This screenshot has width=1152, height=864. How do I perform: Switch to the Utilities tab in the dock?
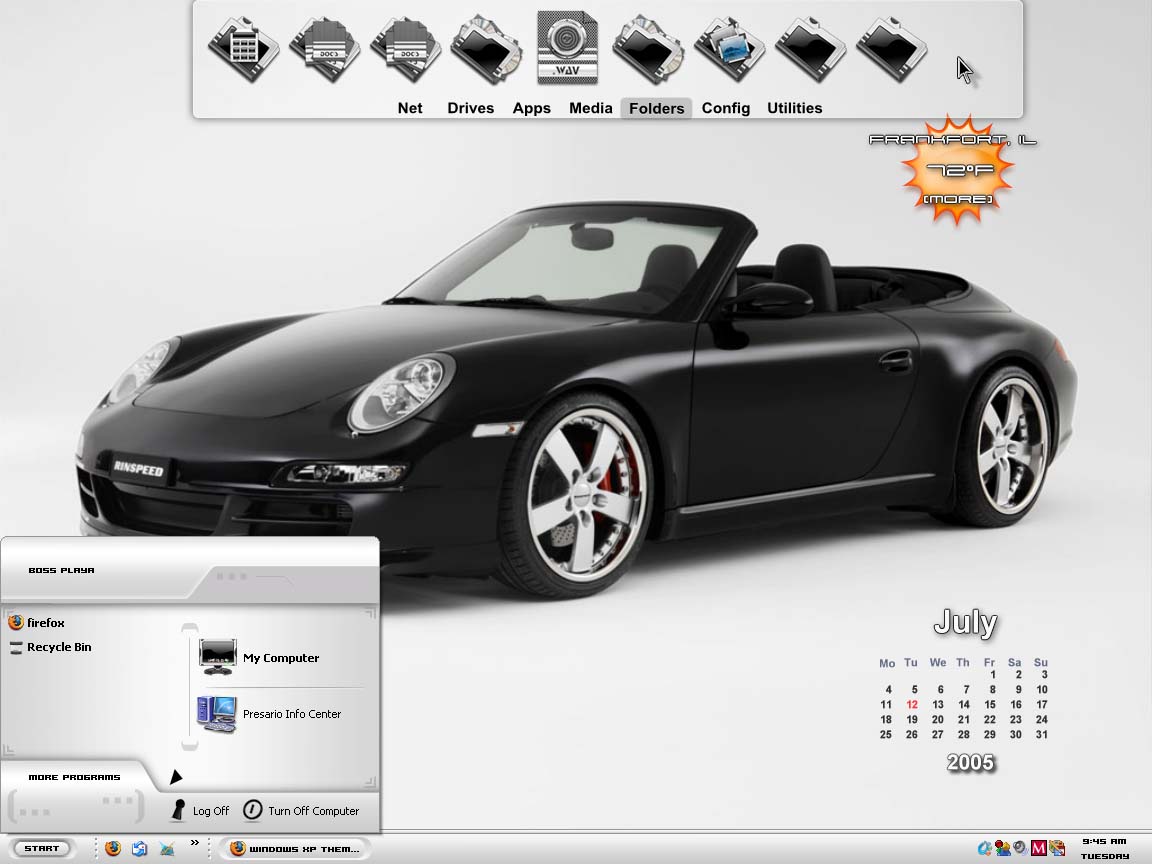[x=794, y=108]
